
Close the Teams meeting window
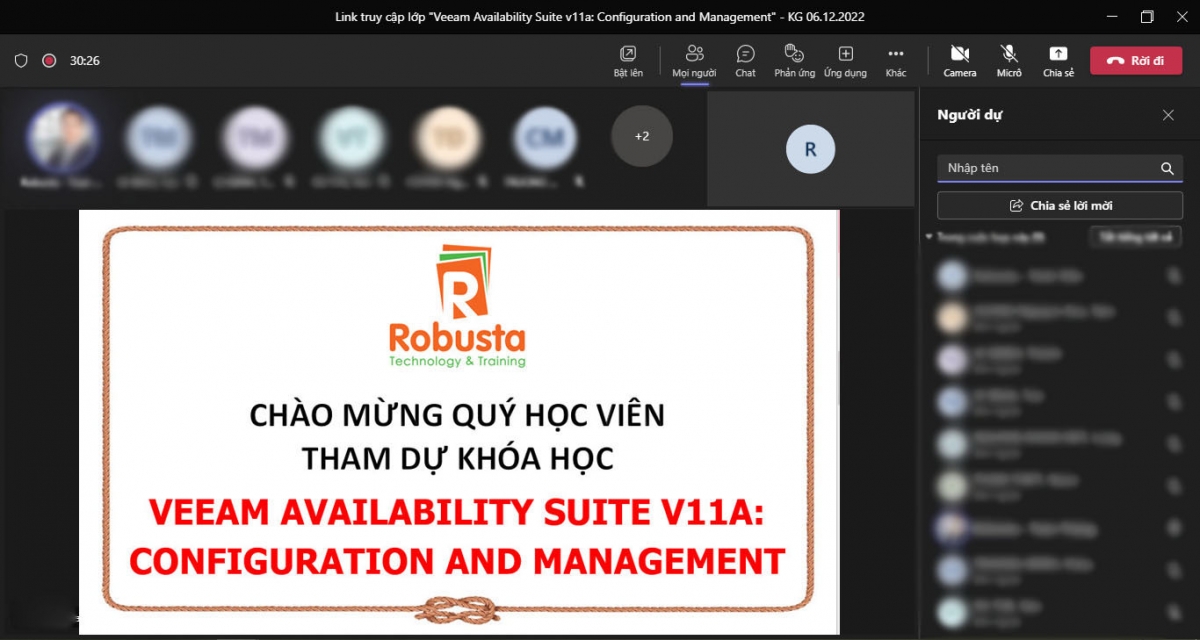point(1180,16)
